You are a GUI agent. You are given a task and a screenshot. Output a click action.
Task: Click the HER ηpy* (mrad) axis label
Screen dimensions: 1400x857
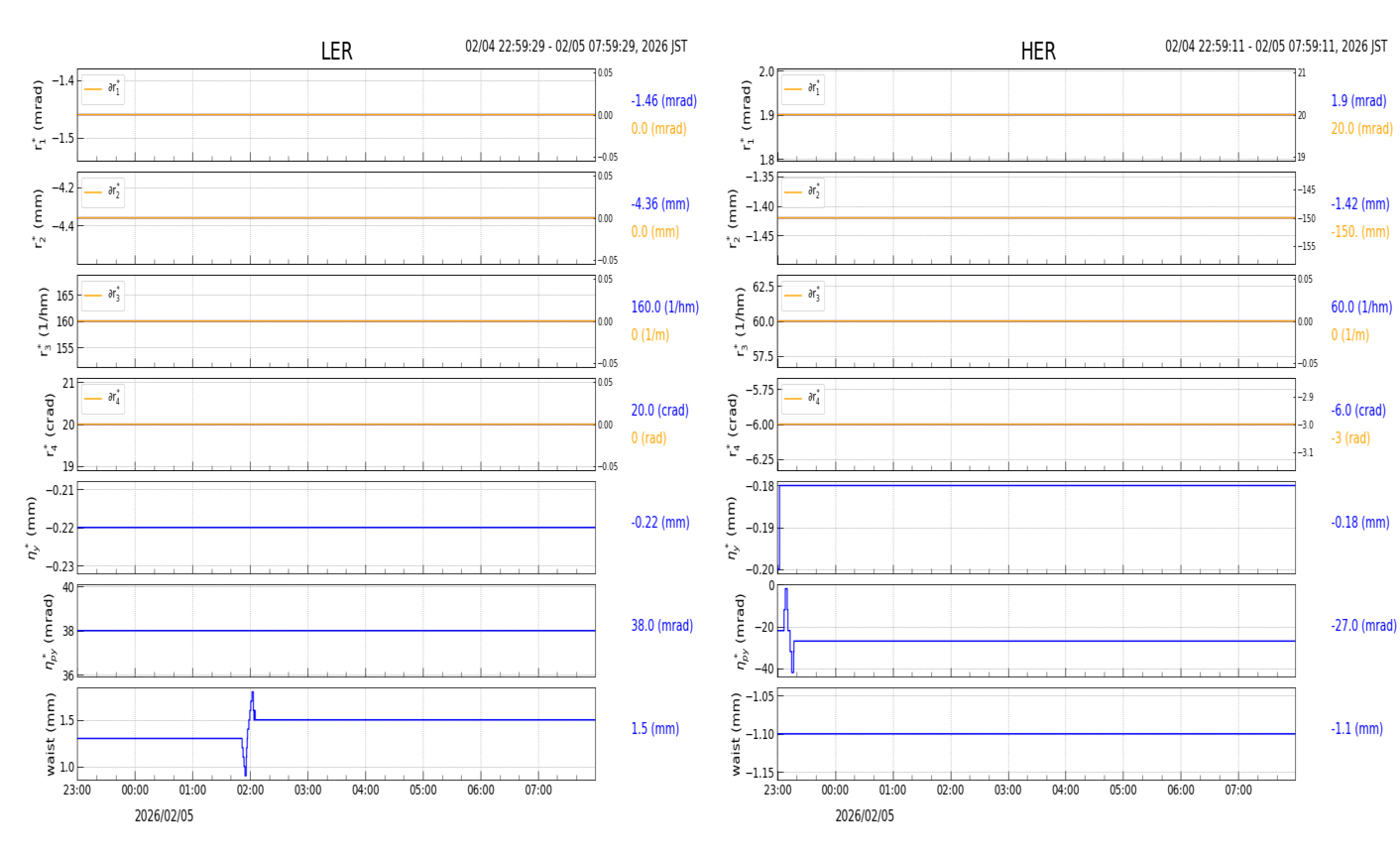click(x=742, y=631)
